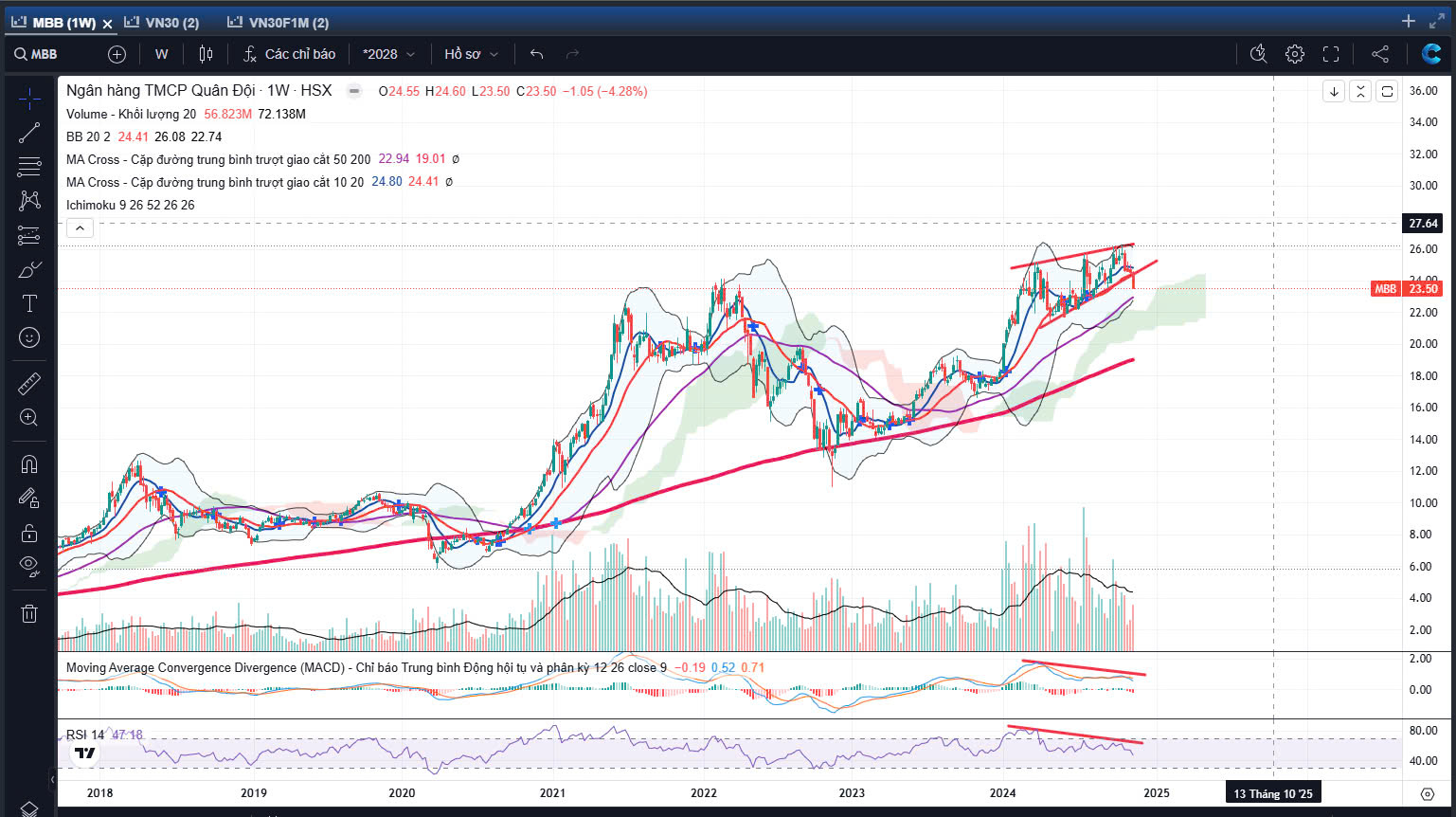Viewport: 1456px width, 817px height.
Task: Switch to the VN30 (2) tab
Action: point(162,23)
